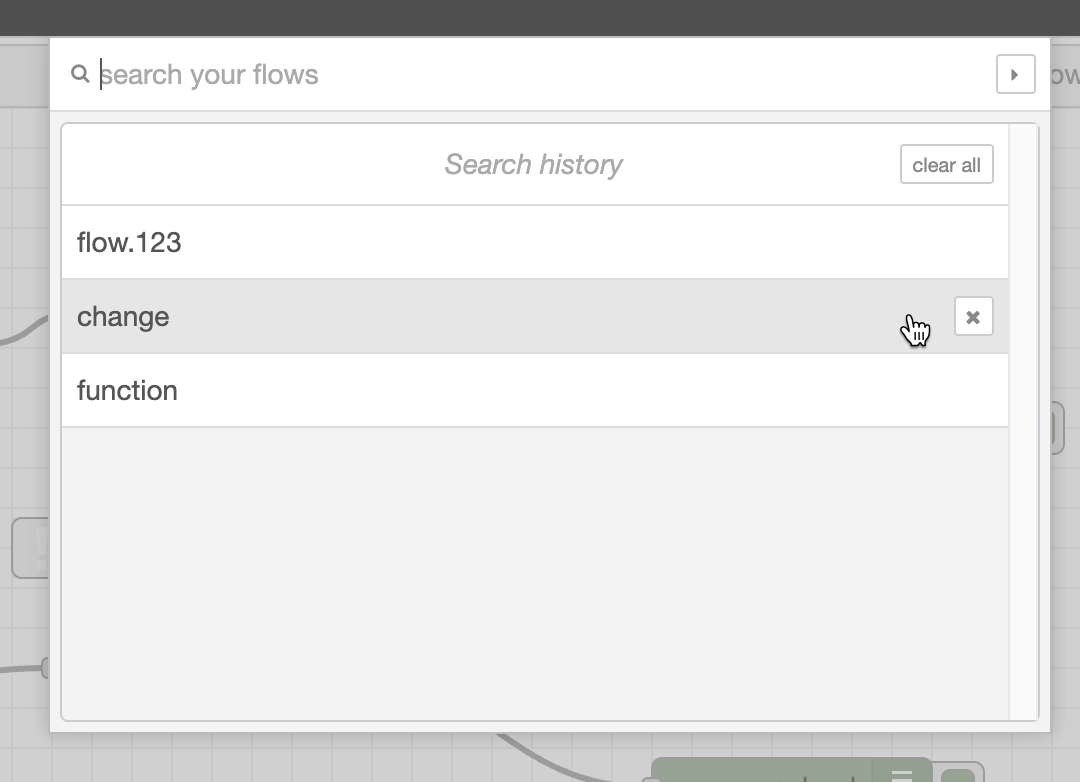Select the "change" history entry
1080x782 pixels.
coord(534,317)
